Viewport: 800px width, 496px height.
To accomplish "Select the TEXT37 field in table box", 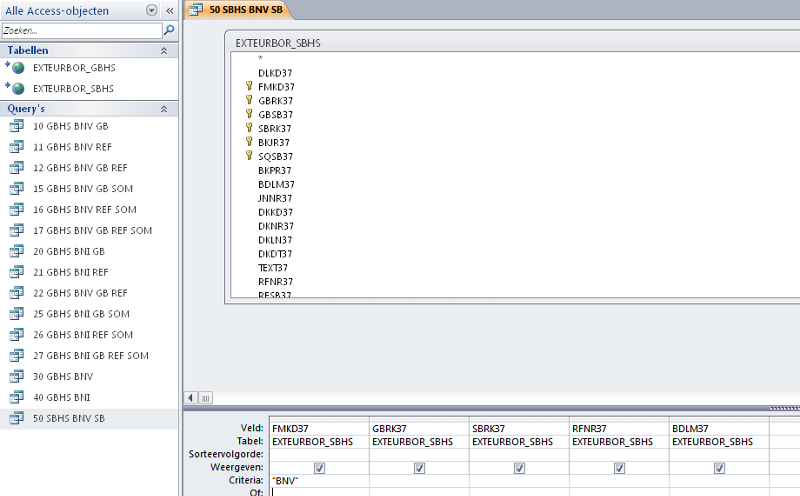I will (x=273, y=267).
